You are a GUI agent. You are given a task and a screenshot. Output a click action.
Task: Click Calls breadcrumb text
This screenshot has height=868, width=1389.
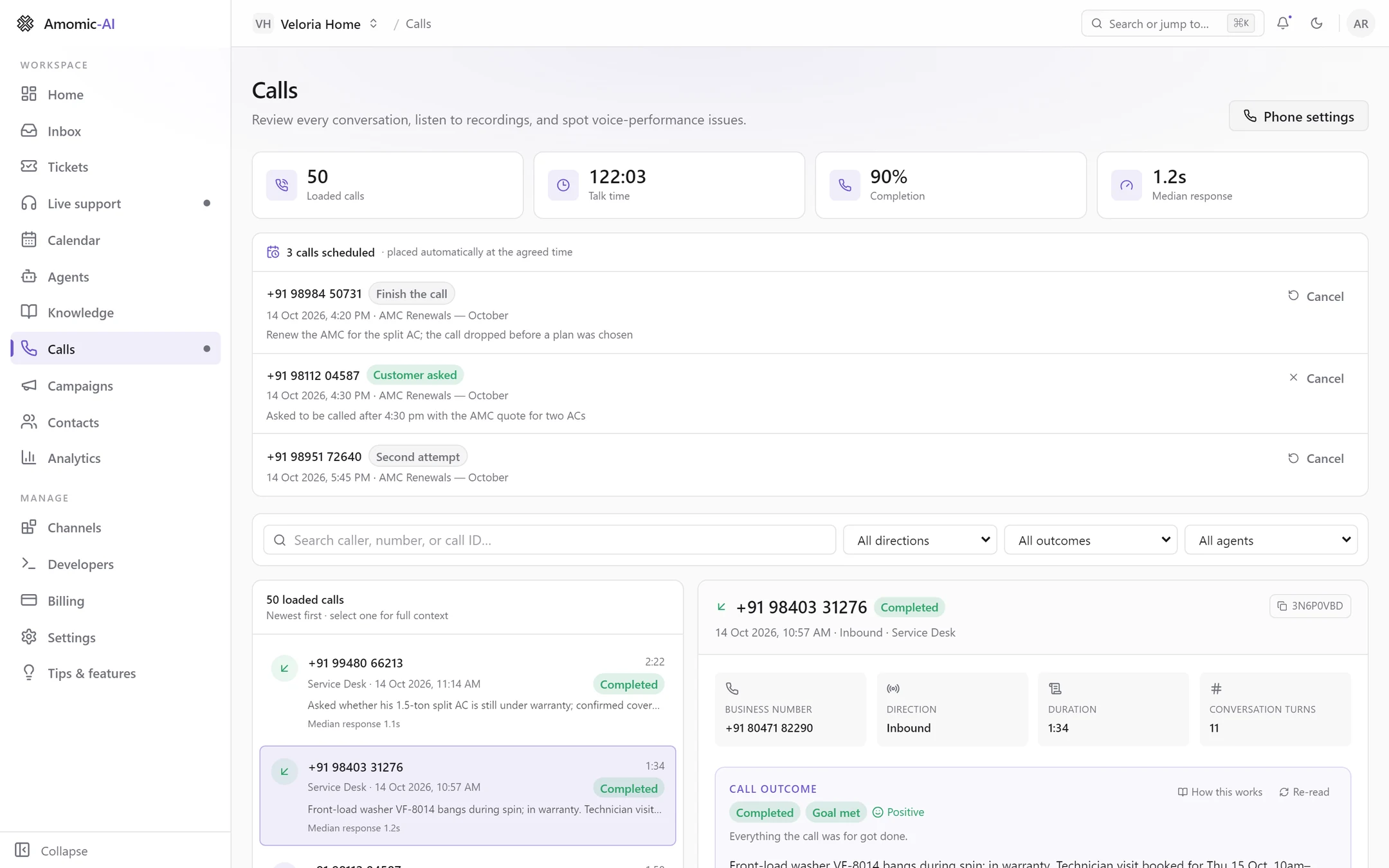click(418, 24)
